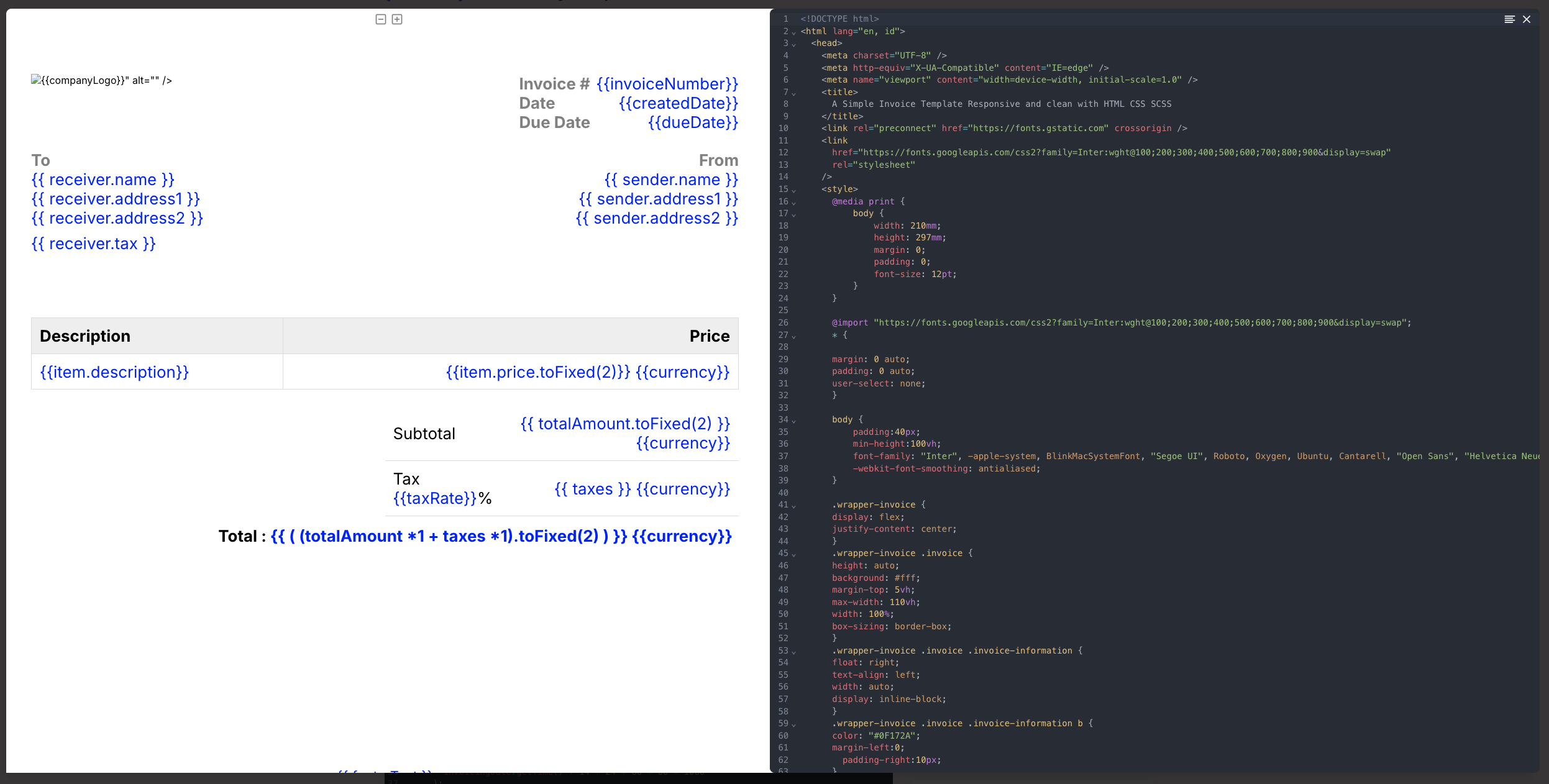Fold the style block at line 15

(793, 190)
